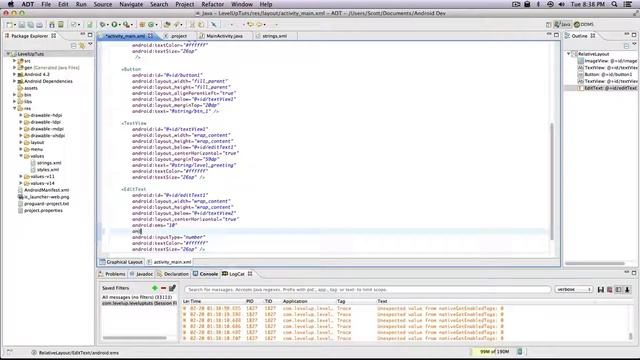Viewport: 640px width, 360px height.
Task: Maximize the Outline panel
Action: point(634,35)
